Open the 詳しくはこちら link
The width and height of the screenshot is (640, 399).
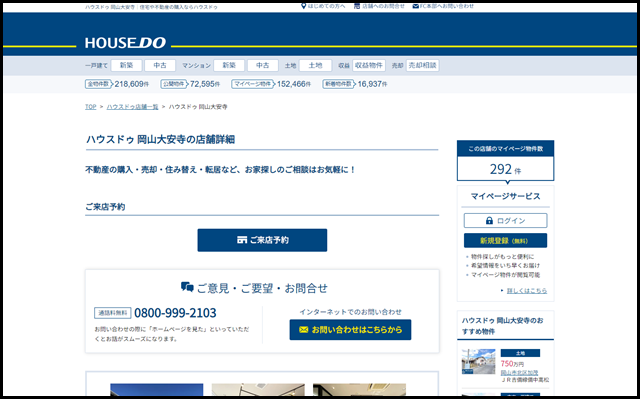click(527, 291)
